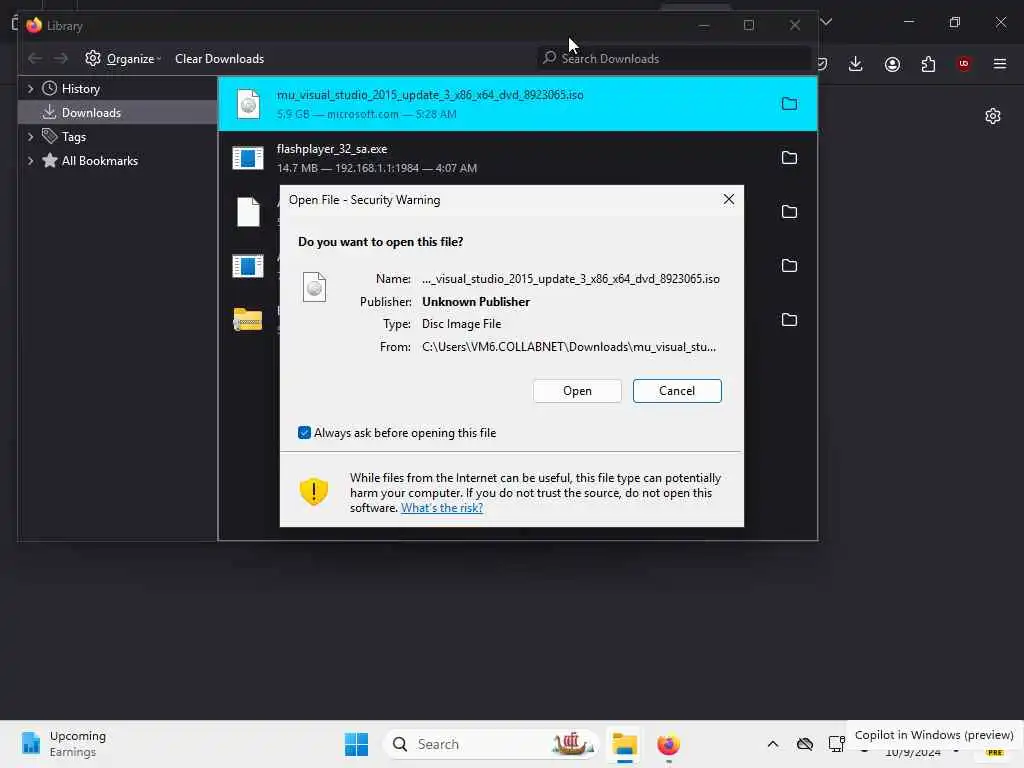Open uBlock Origin extension icon

(x=964, y=63)
